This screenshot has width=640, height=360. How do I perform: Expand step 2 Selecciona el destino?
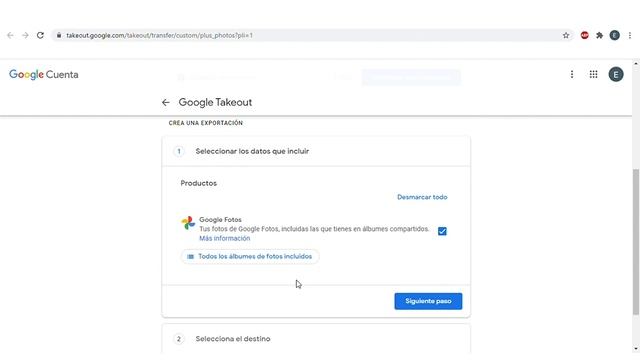316,339
